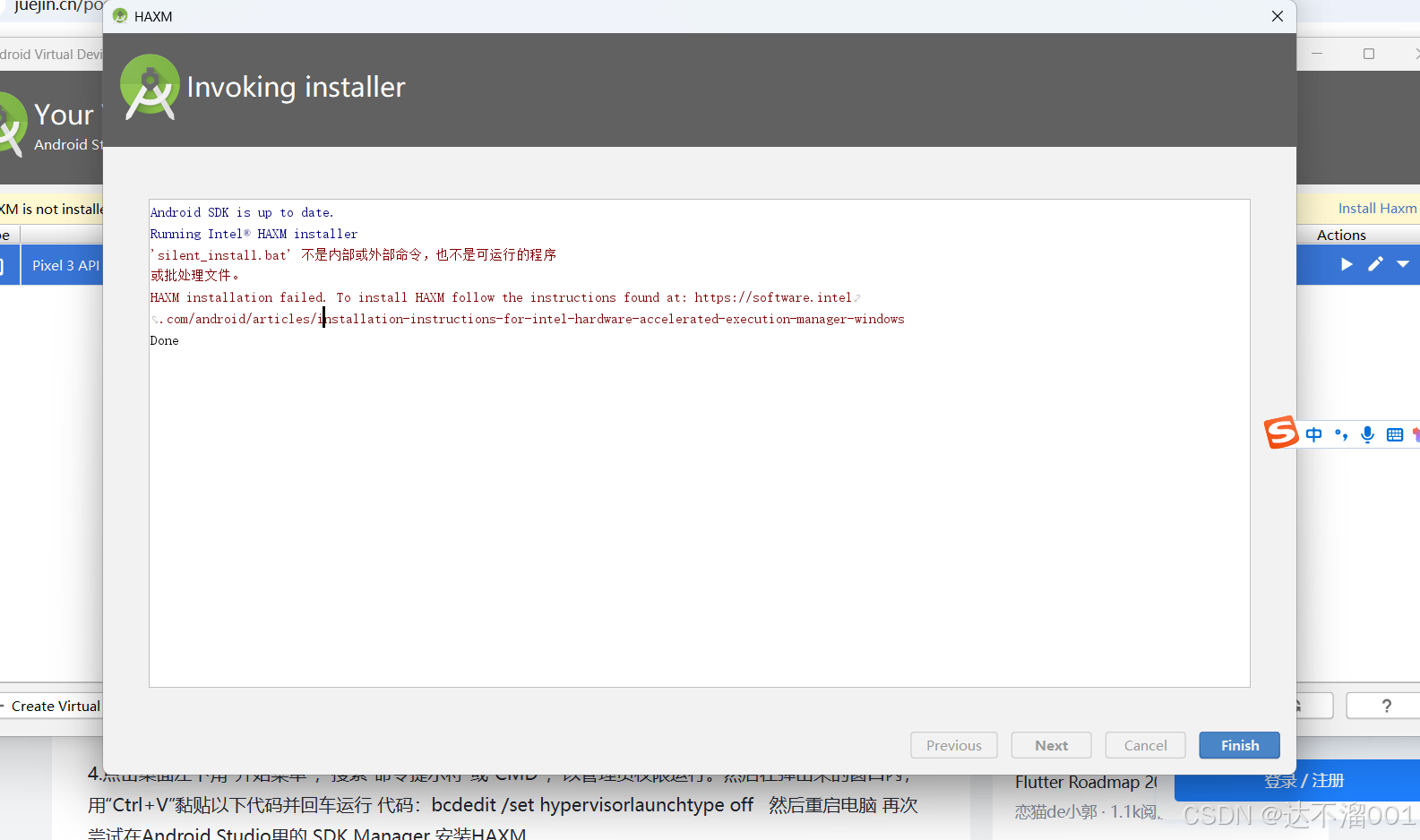Click the installer URL continuation line in the log

[528, 319]
